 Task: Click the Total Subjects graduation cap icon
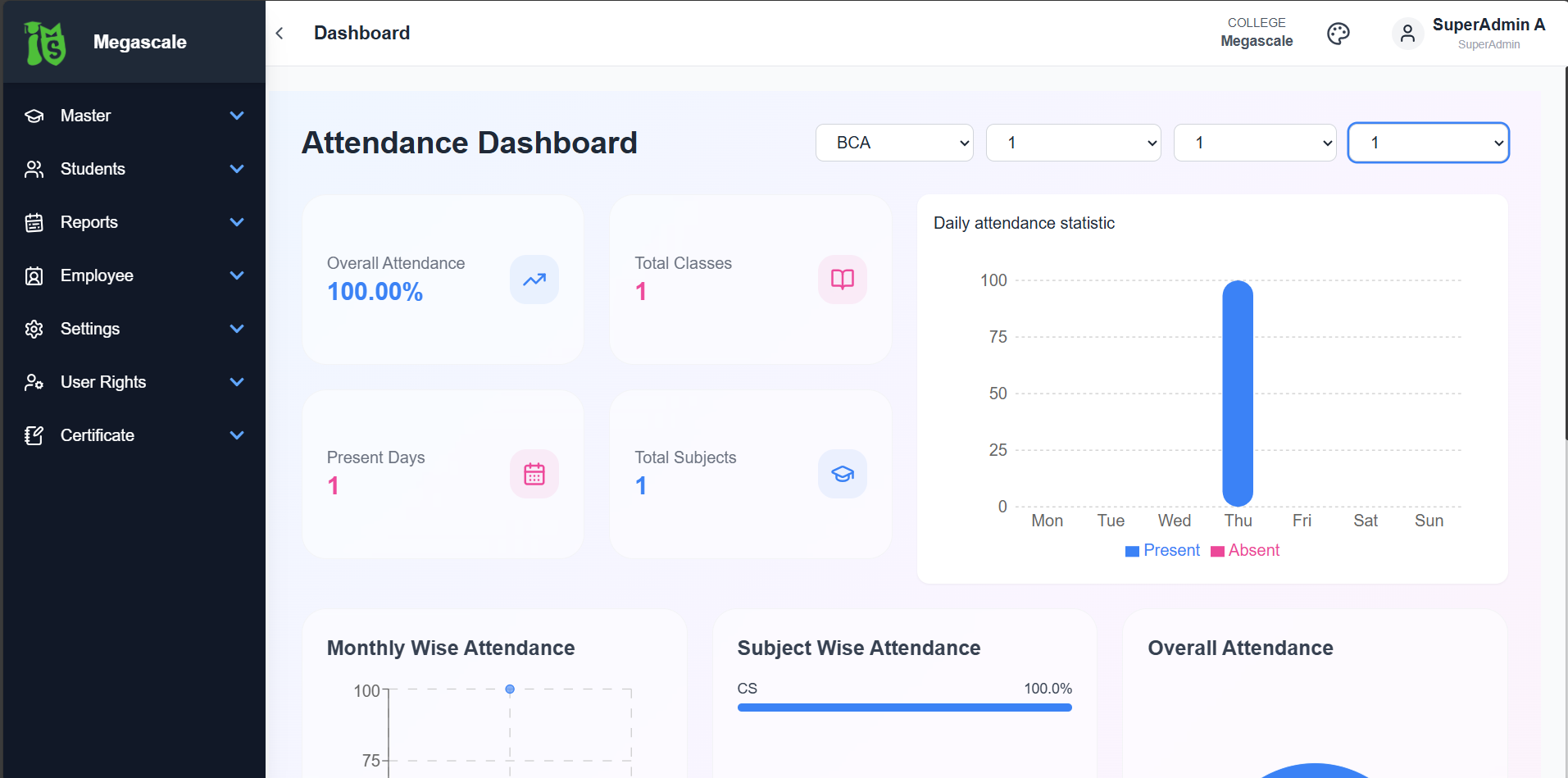843,474
